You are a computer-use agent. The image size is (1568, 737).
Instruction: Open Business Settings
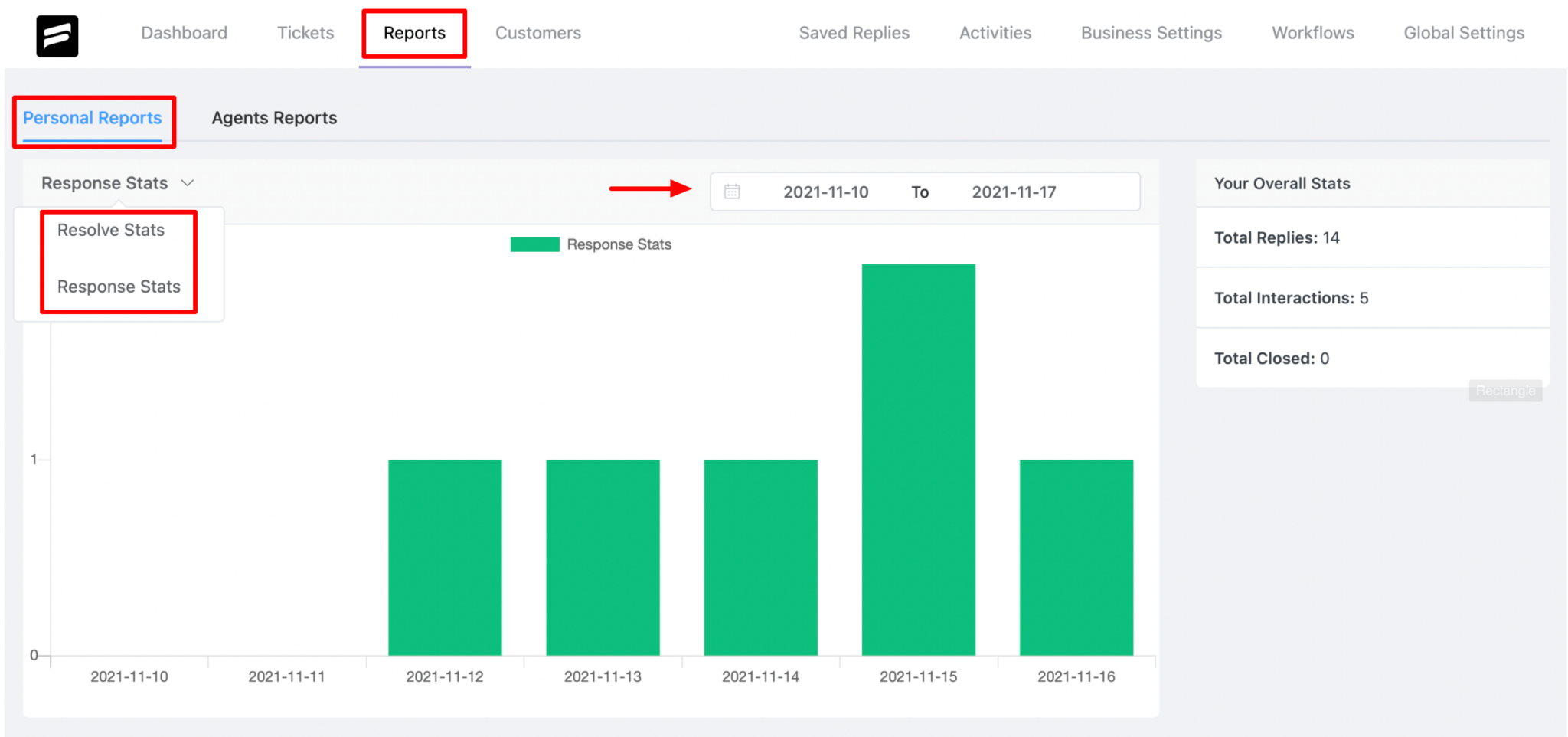tap(1151, 33)
